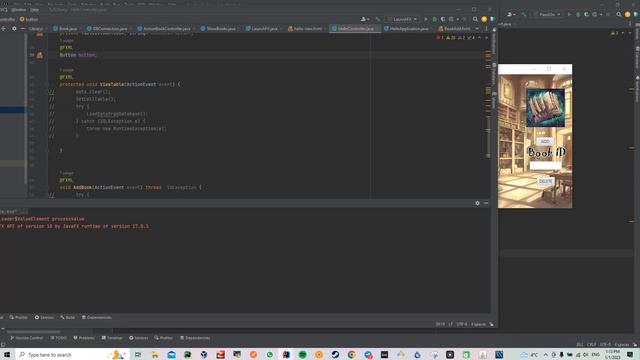Collapse the project panel with the minus icon

tap(22, 29)
